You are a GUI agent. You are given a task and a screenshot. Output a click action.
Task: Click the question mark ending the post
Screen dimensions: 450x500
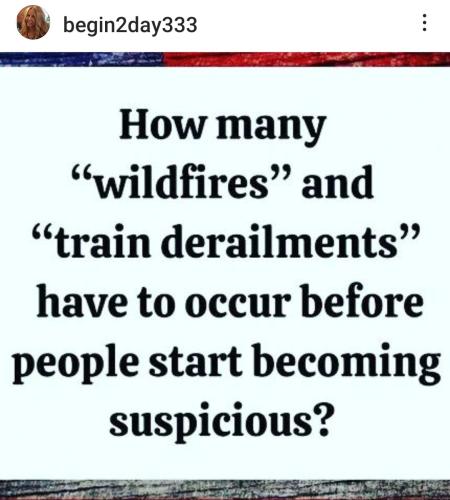(x=323, y=419)
